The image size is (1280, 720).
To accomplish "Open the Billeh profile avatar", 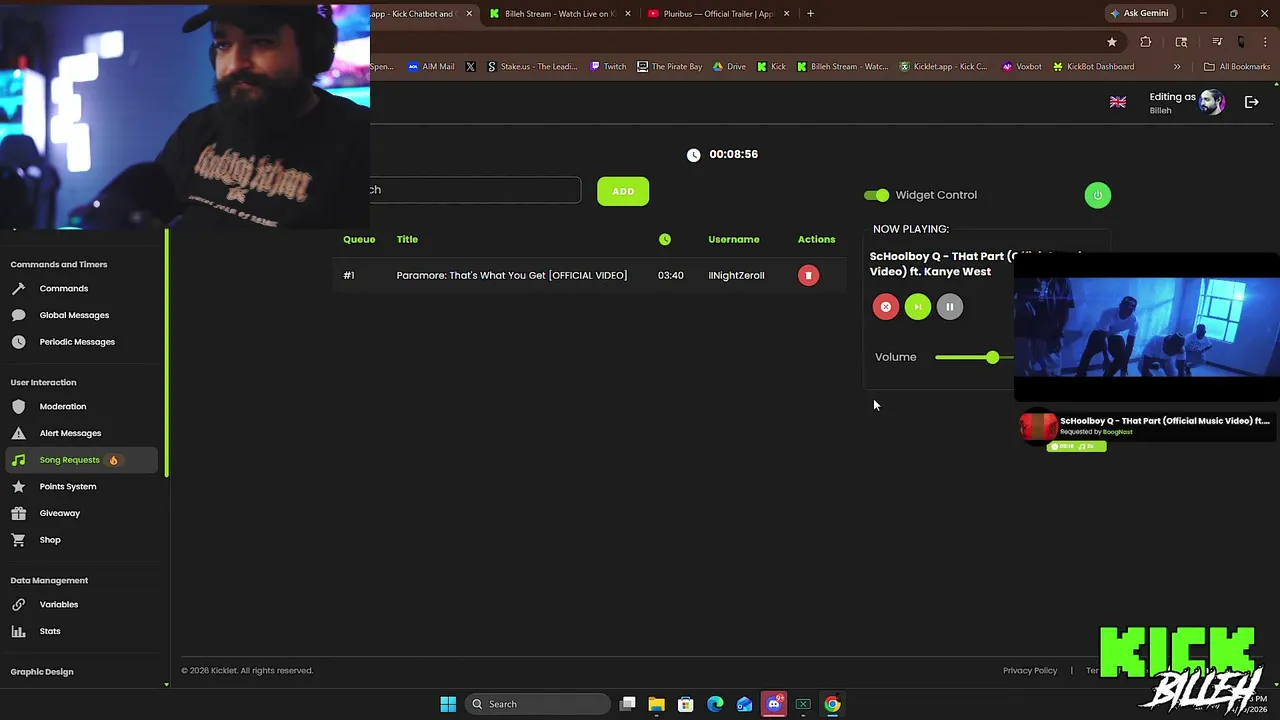I will 1212,102.
